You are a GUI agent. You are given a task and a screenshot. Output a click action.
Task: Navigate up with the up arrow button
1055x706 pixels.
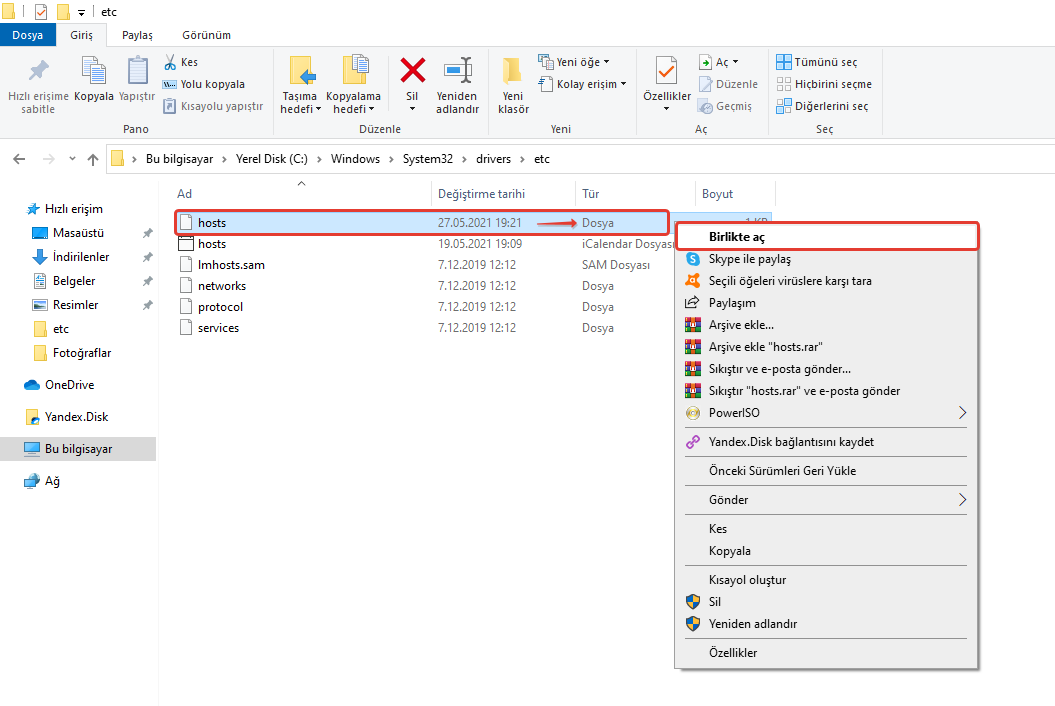(x=93, y=159)
